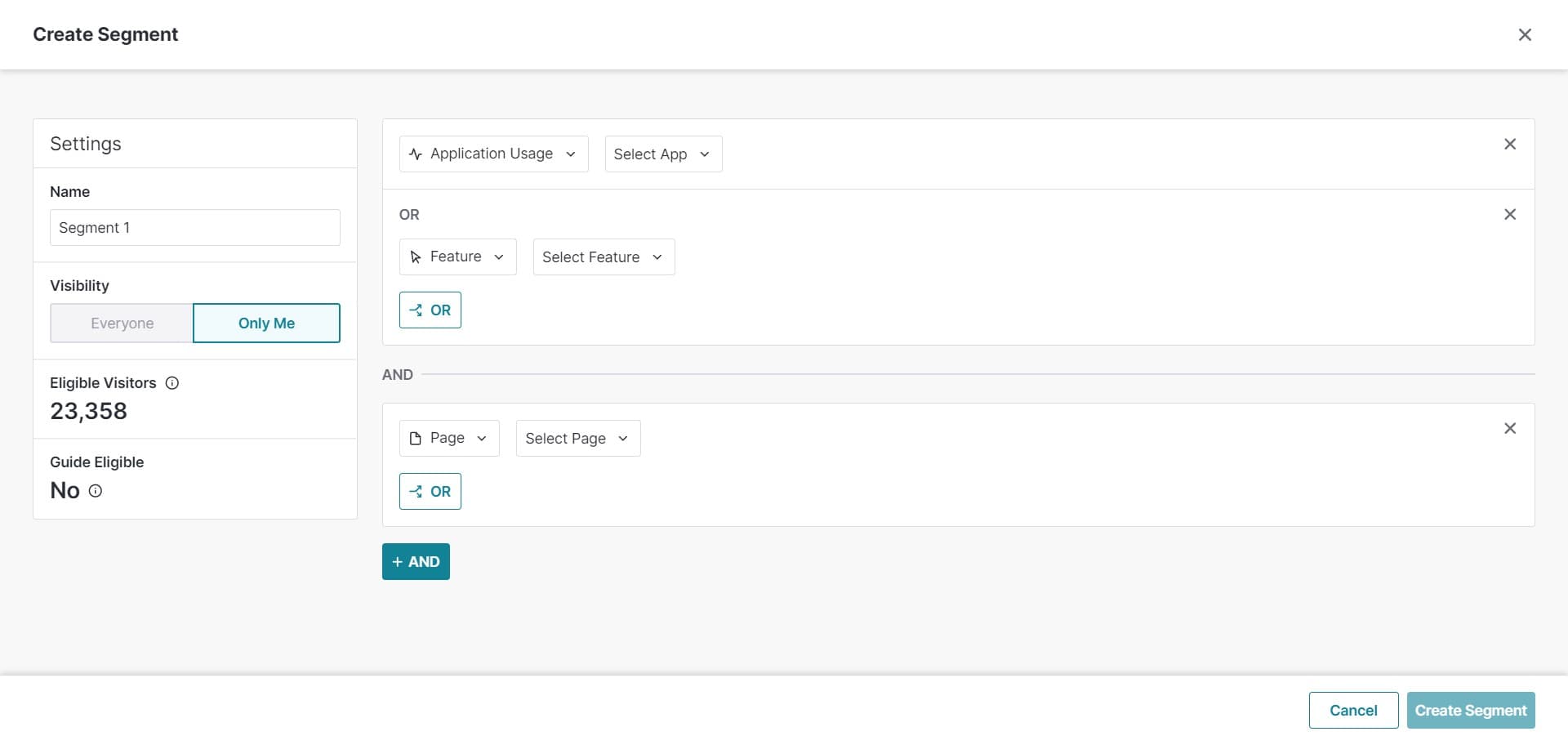Set visibility to Only Me
Screen dimensions: 1568x745
click(267, 323)
